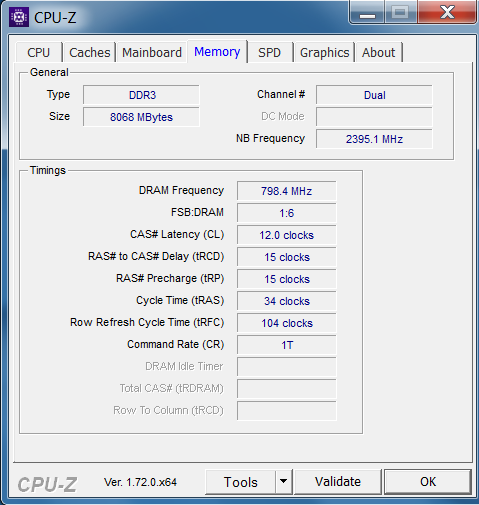Click the NB Frequency value box
The width and height of the screenshot is (479, 505).
(374, 139)
